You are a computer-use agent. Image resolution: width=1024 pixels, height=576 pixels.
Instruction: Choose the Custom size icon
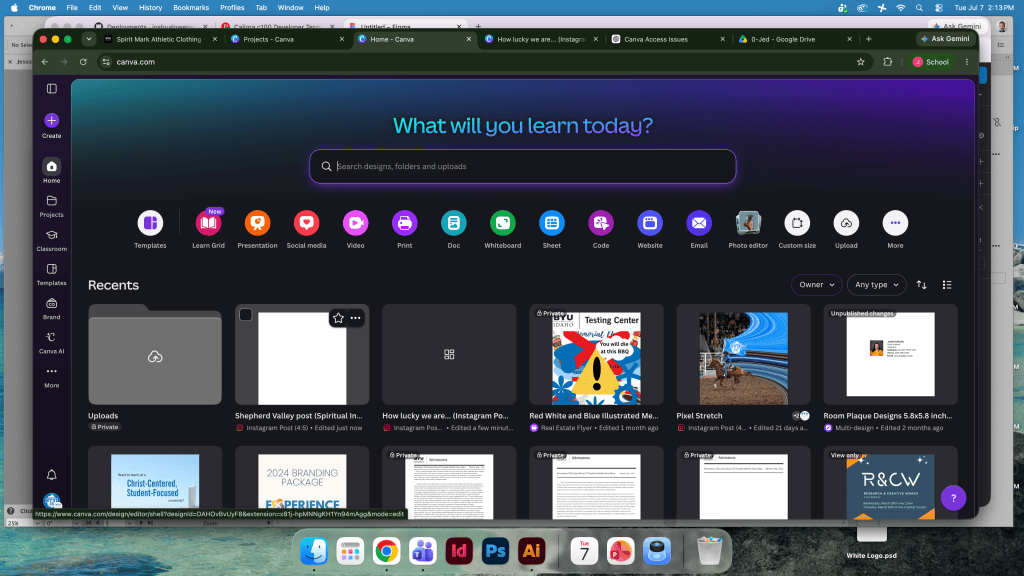[x=797, y=223]
